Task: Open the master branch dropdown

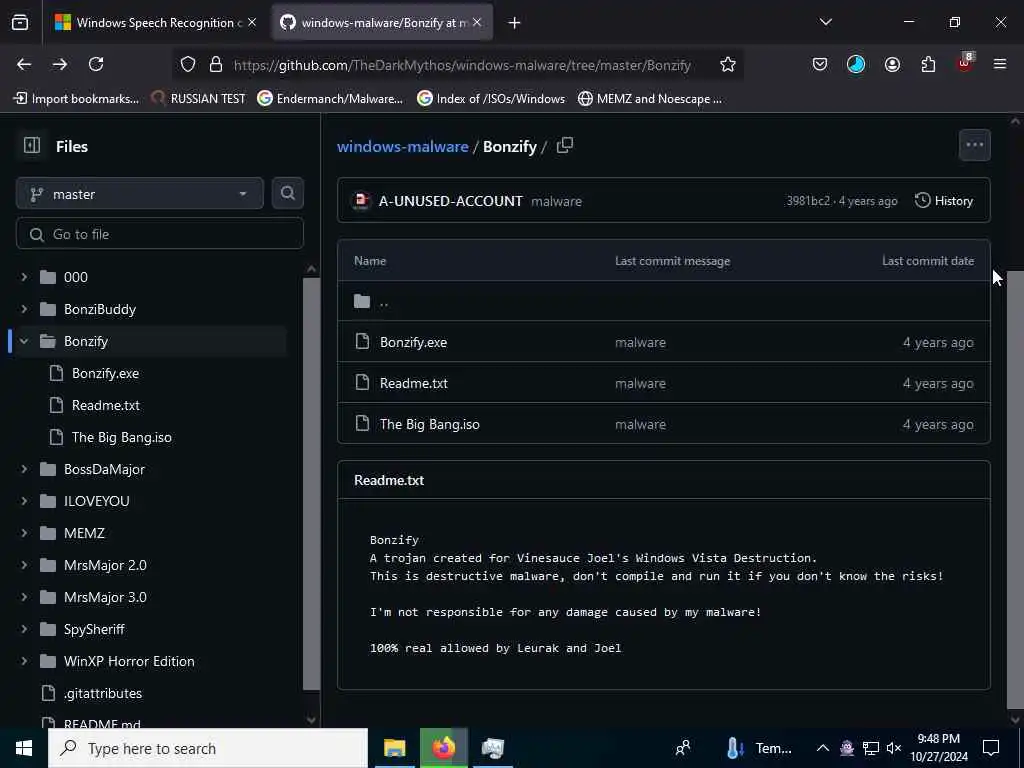Action: point(140,194)
